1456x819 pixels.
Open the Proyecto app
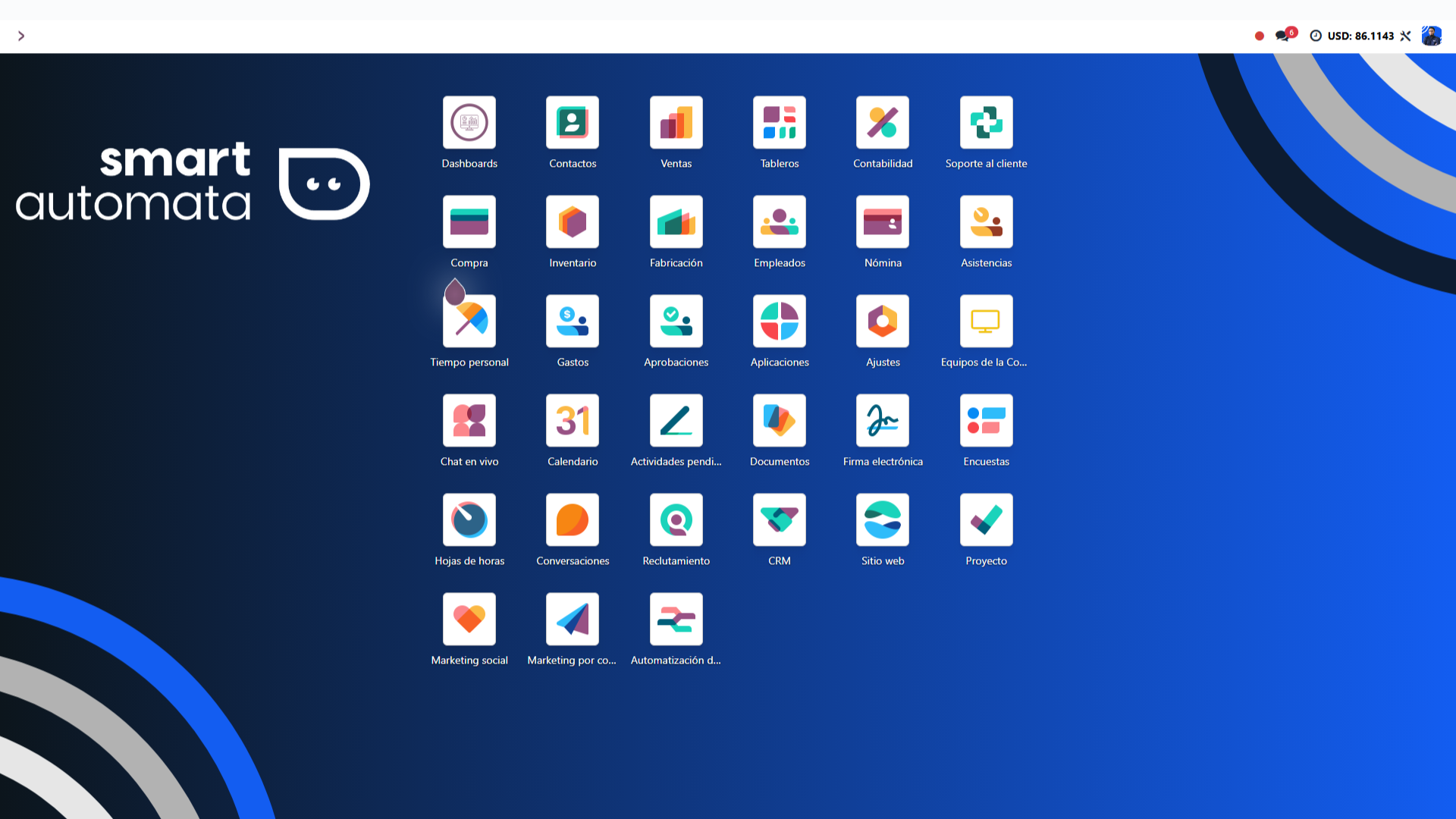click(986, 519)
